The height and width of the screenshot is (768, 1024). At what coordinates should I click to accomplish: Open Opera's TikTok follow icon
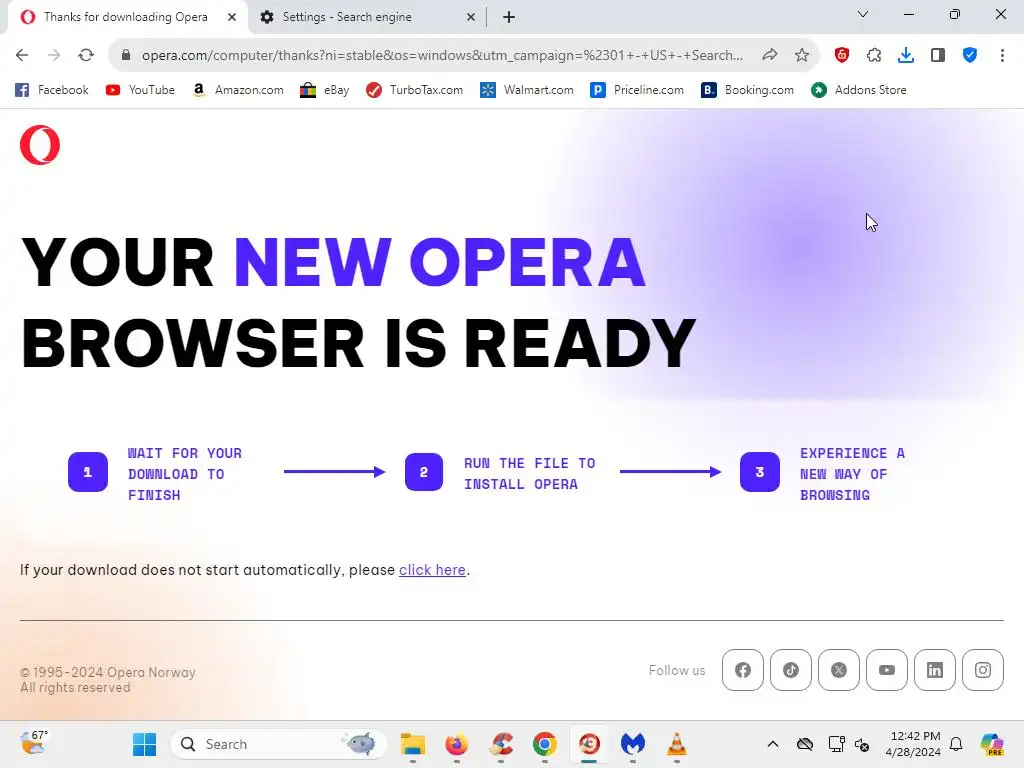[x=791, y=670]
